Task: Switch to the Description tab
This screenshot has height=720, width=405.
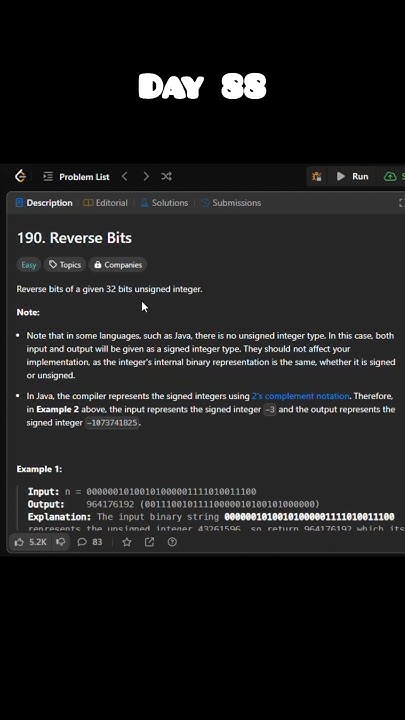Action: point(44,202)
